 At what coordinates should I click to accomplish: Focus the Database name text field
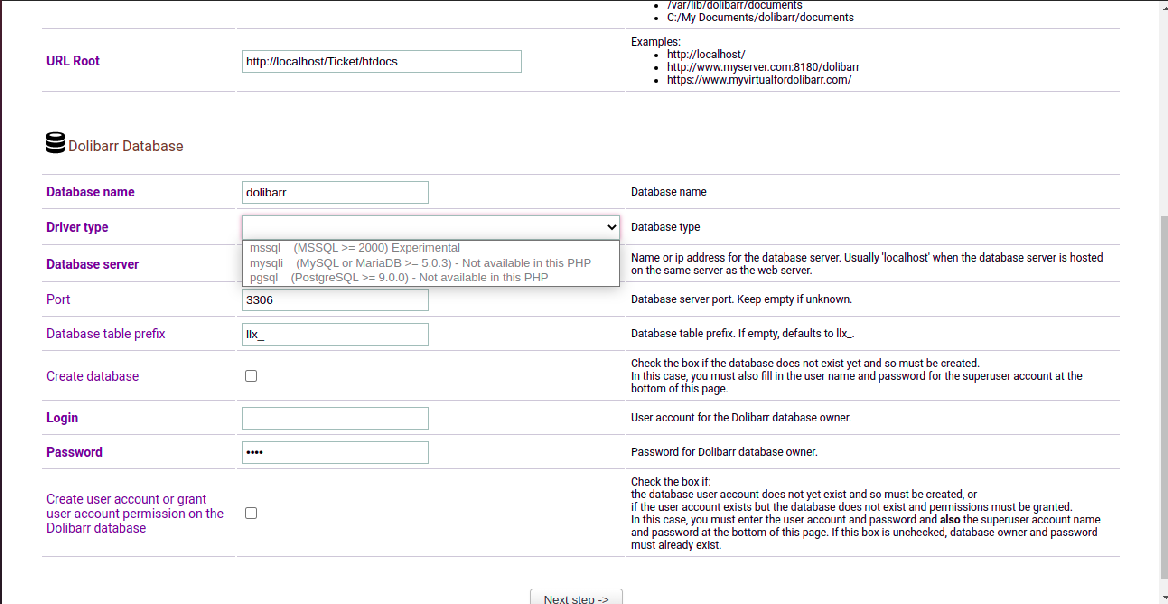pyautogui.click(x=335, y=192)
